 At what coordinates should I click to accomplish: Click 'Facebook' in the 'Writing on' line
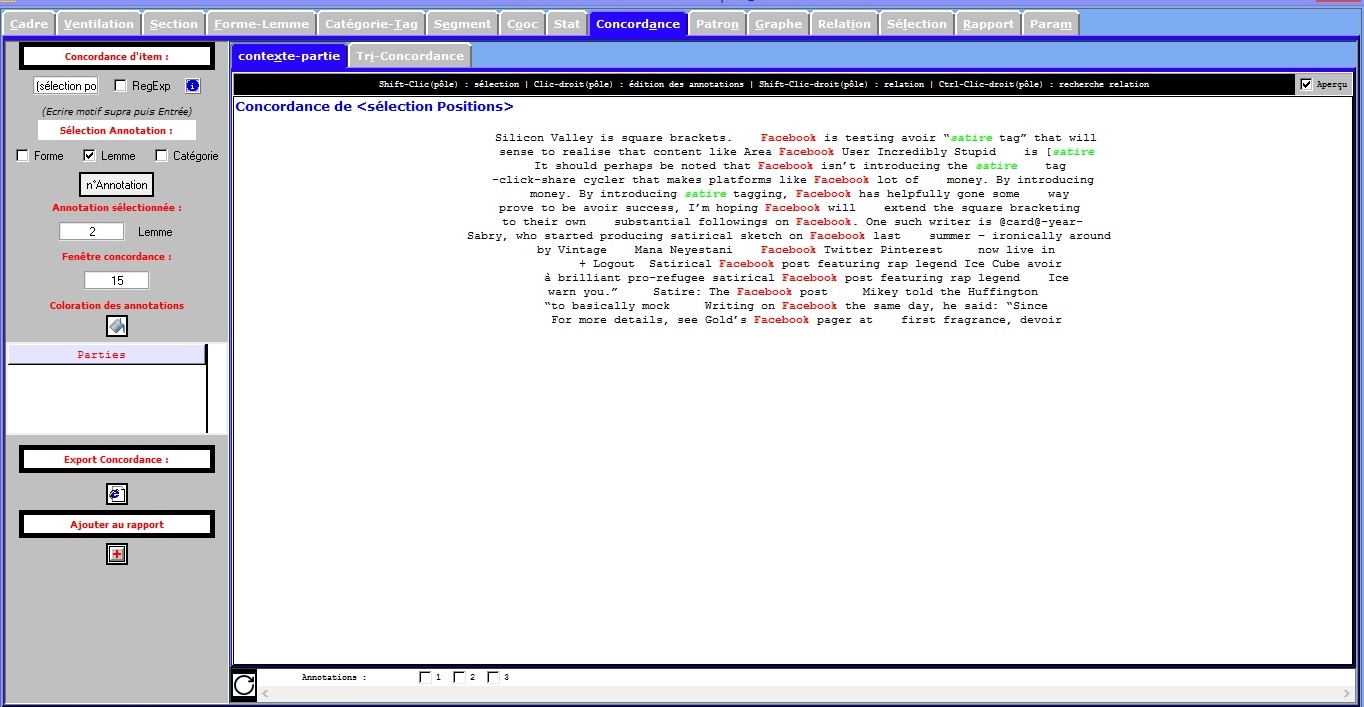810,306
